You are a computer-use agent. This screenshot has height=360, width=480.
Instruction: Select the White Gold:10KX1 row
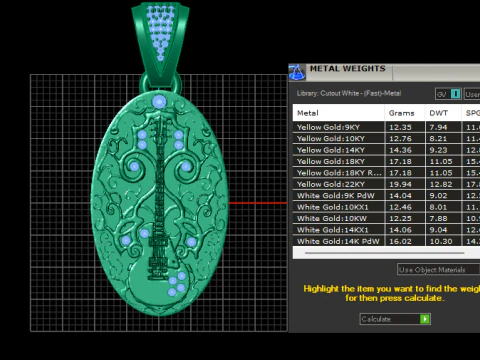point(386,207)
